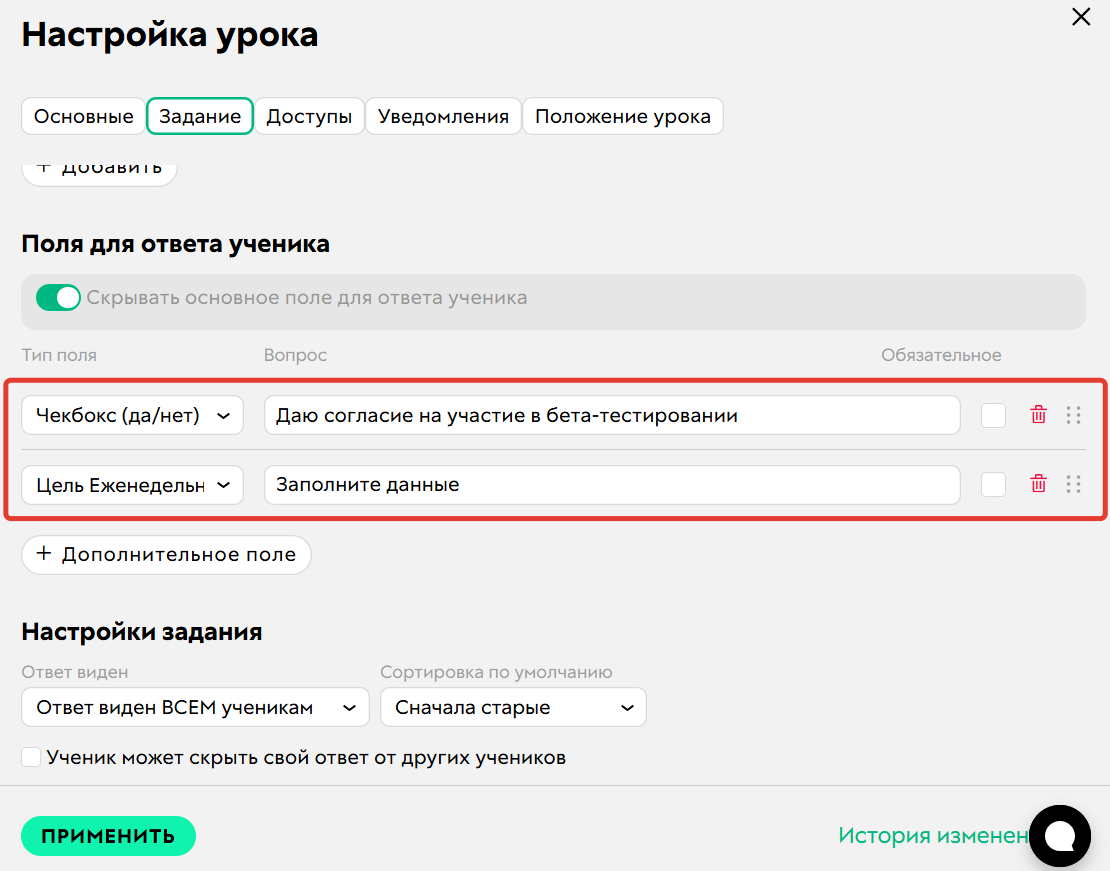Image resolution: width=1110 pixels, height=871 pixels.
Task: Check the Обязательное box for Заполните данные
Action: (x=993, y=484)
